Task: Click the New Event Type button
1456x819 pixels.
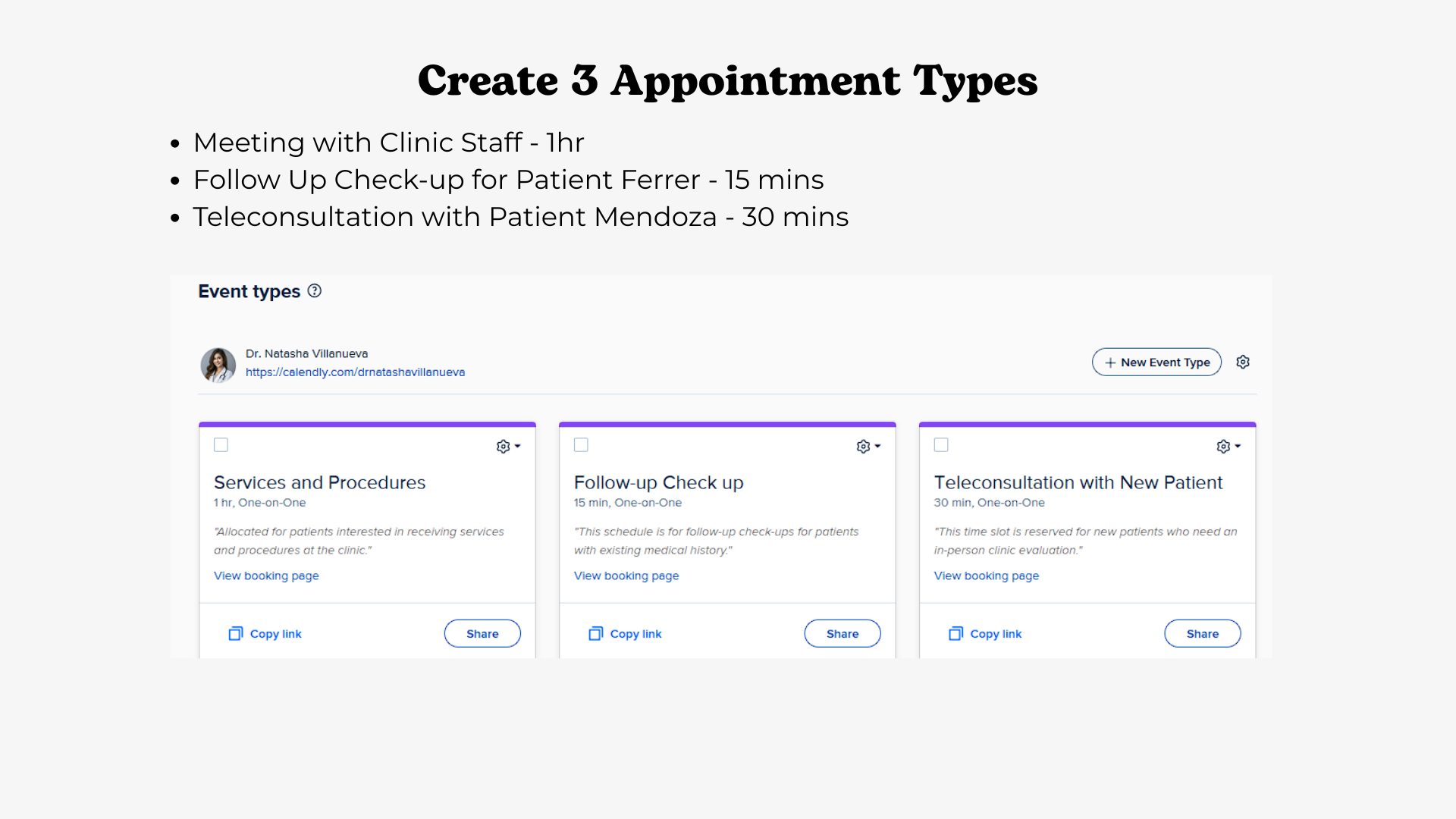Action: click(1156, 362)
